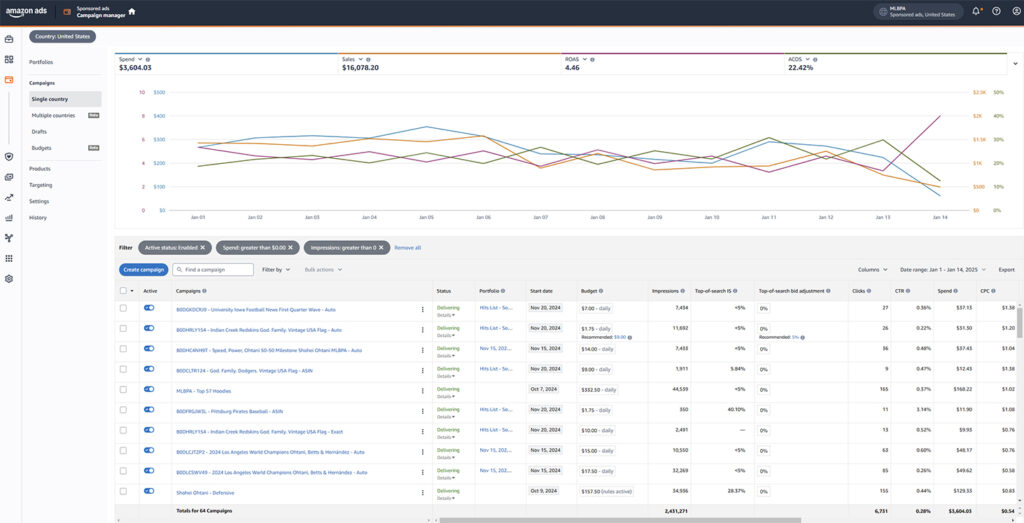
Task: Open Targeting in the side navigation
Action: tap(40, 185)
